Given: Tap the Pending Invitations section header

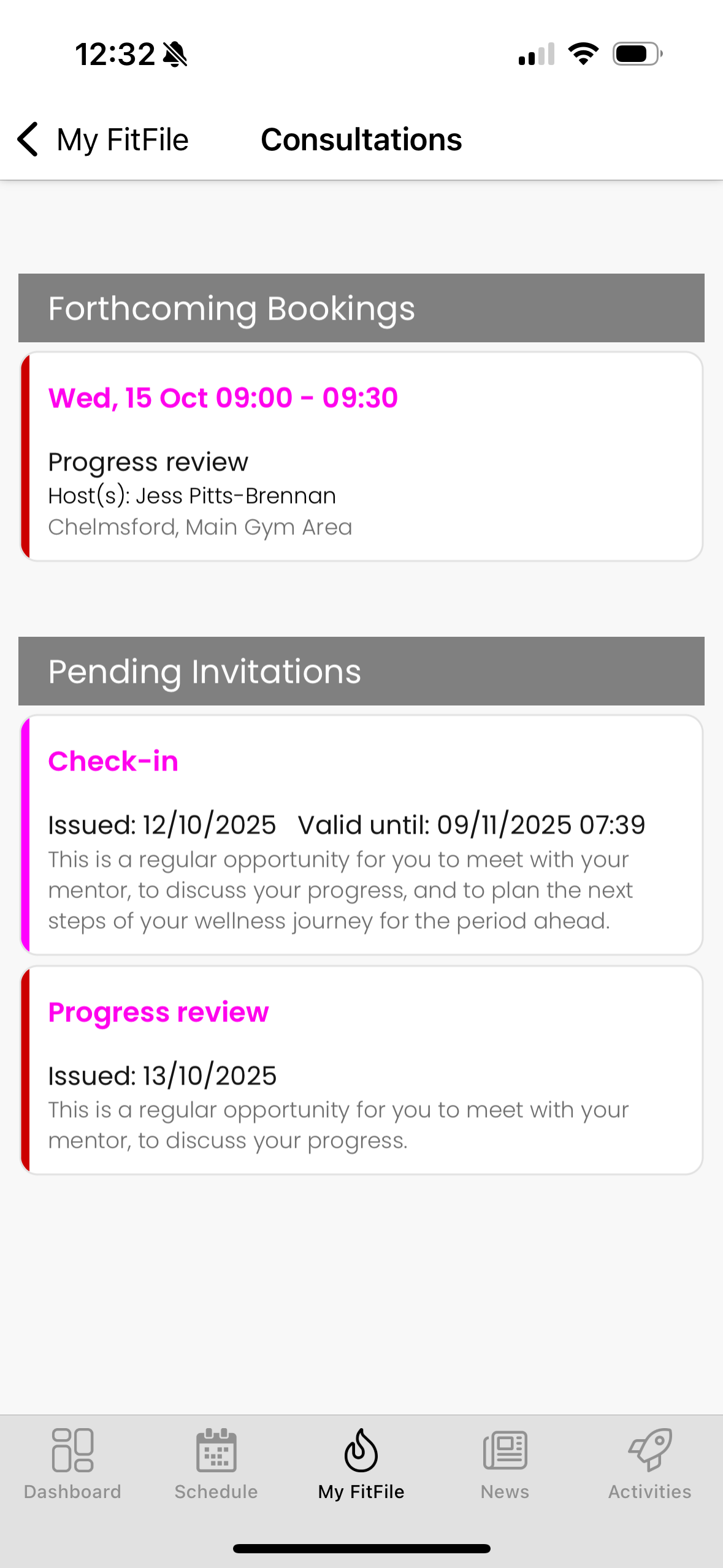Looking at the screenshot, I should (361, 671).
